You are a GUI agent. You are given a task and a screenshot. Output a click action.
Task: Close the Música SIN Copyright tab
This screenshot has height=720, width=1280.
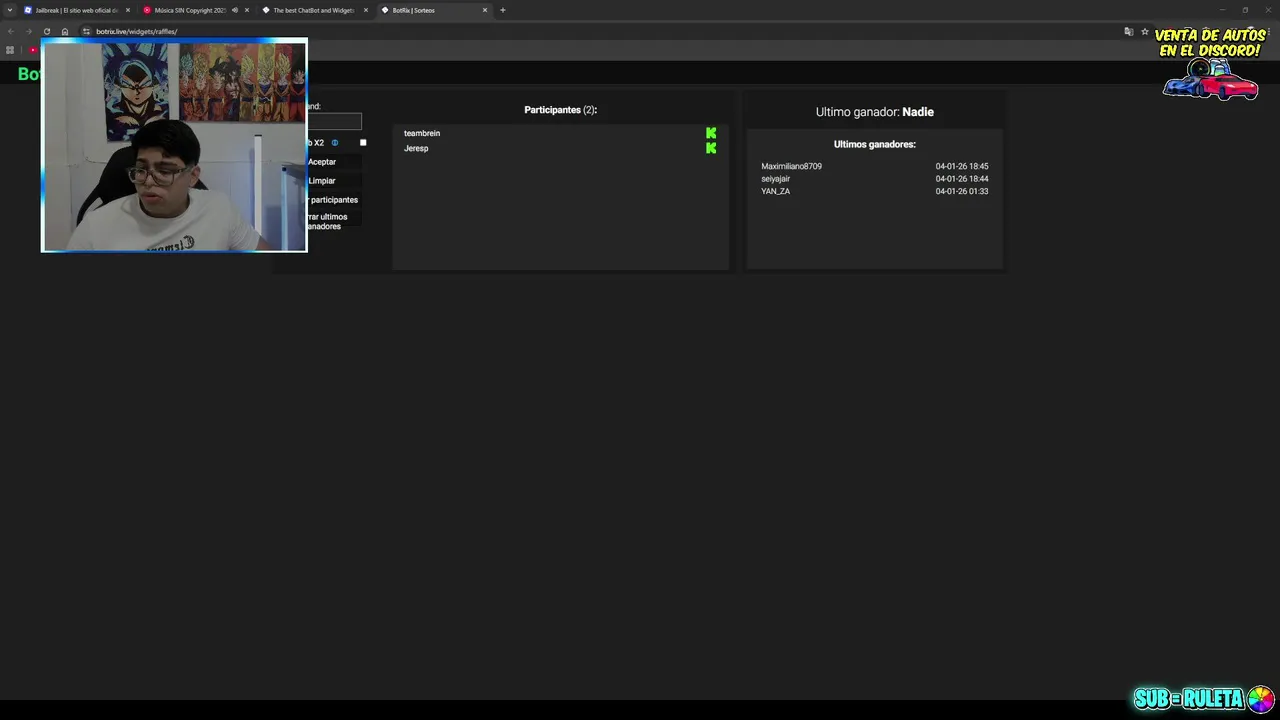[247, 10]
